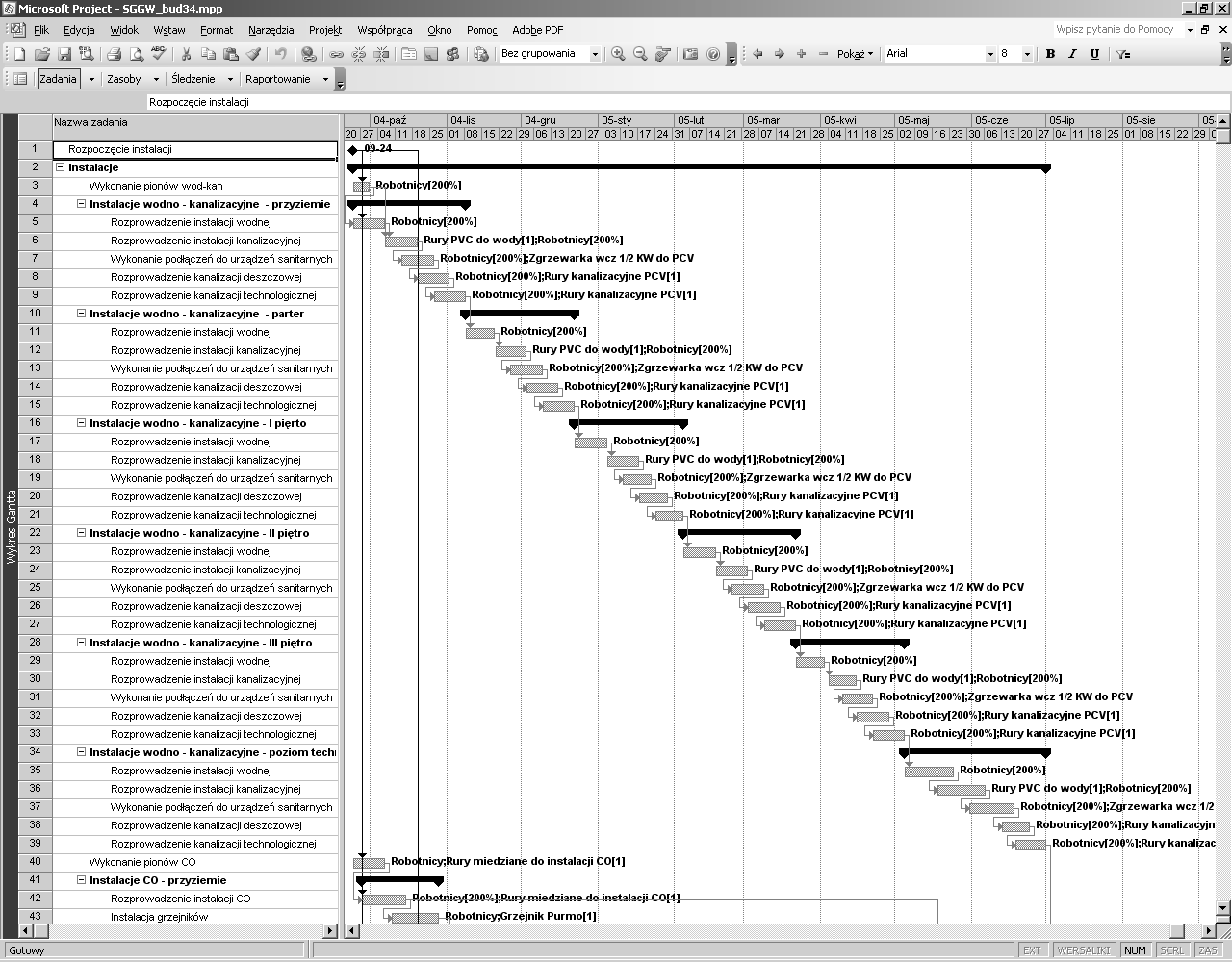Click the Undo arrow icon
This screenshot has height=962, width=1232.
pyautogui.click(x=280, y=54)
